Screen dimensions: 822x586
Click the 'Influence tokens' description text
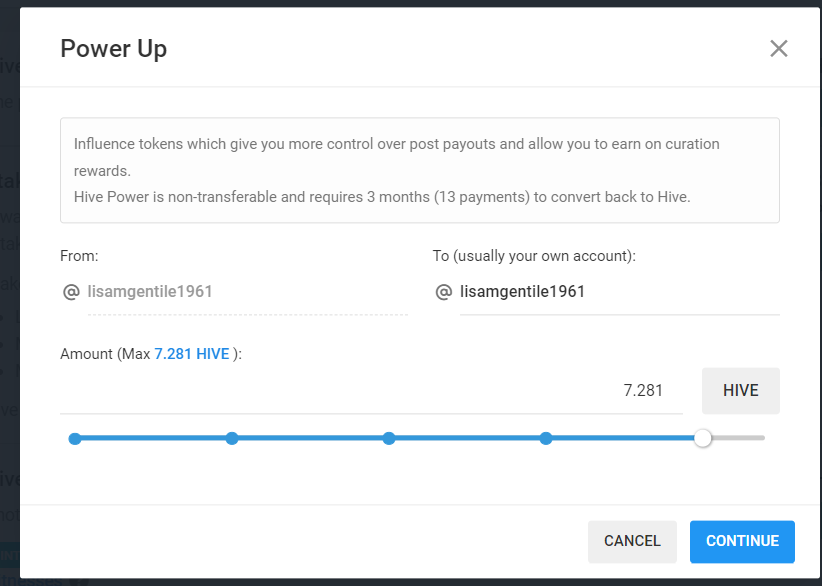396,157
